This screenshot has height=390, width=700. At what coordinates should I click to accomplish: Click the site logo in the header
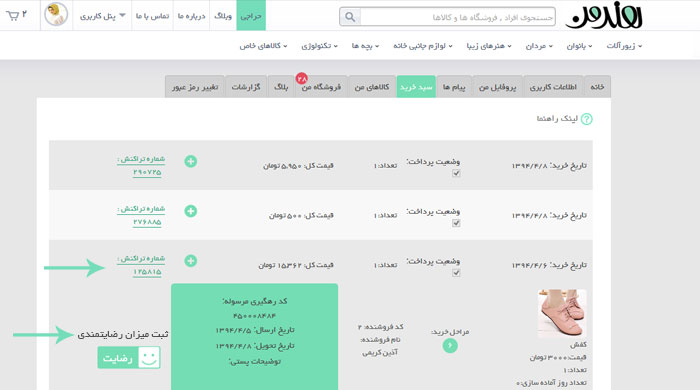604,17
